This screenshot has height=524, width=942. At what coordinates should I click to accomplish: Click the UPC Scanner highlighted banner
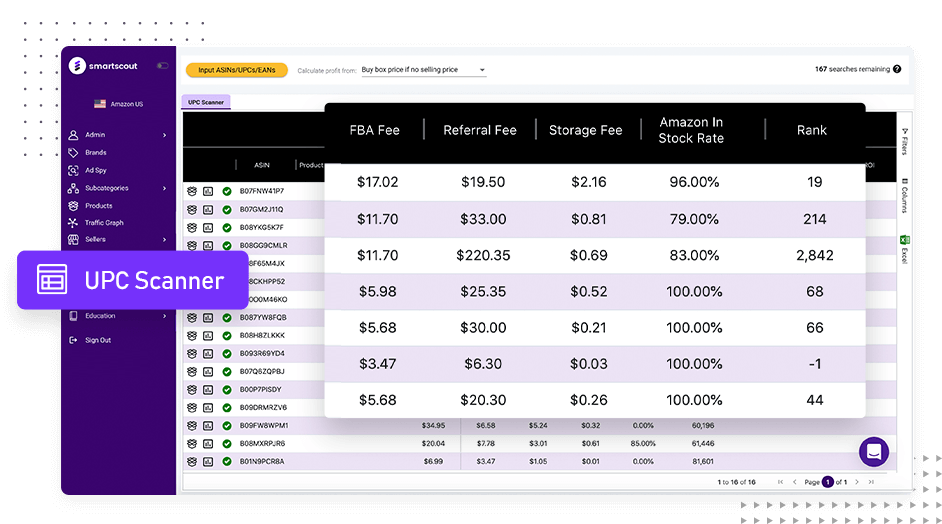pos(133,280)
